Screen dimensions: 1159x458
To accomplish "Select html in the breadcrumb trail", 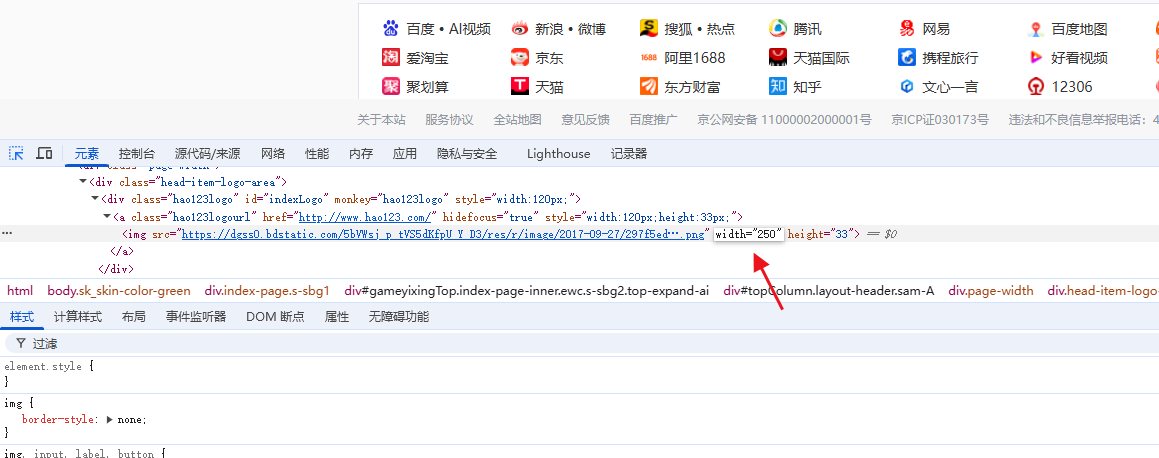I will coord(20,290).
